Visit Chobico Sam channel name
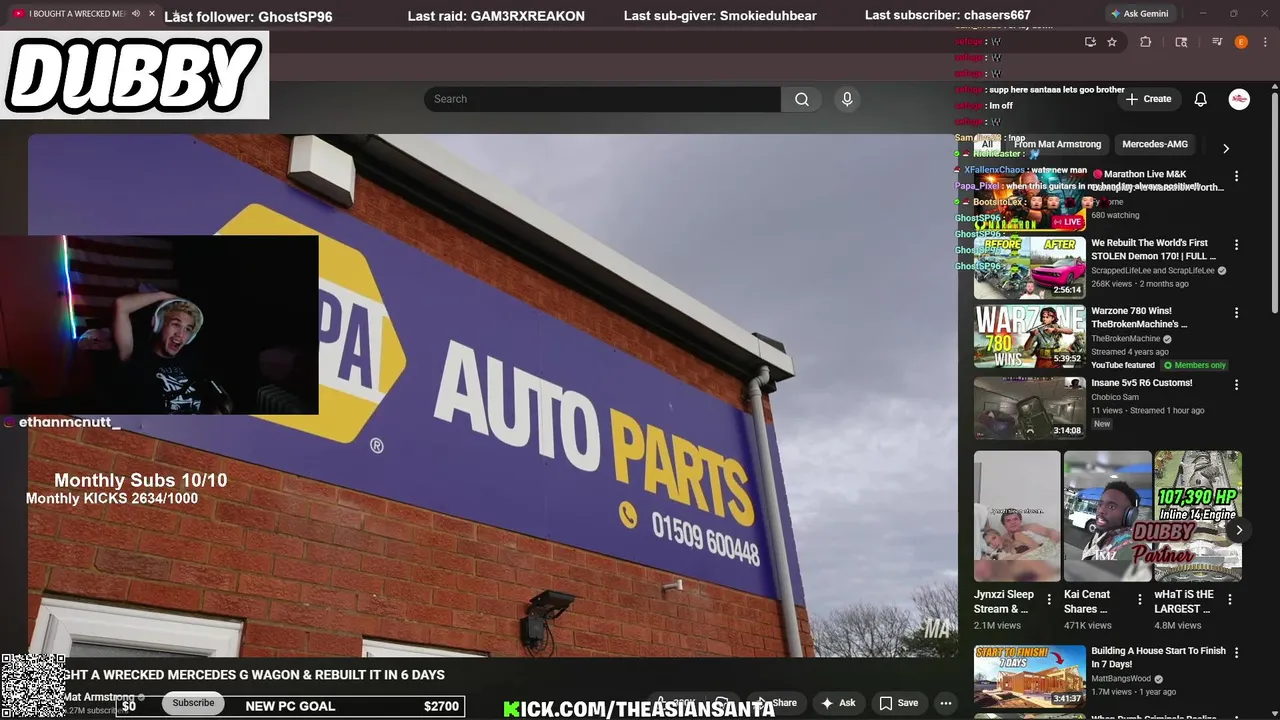The image size is (1280, 720). [1115, 397]
